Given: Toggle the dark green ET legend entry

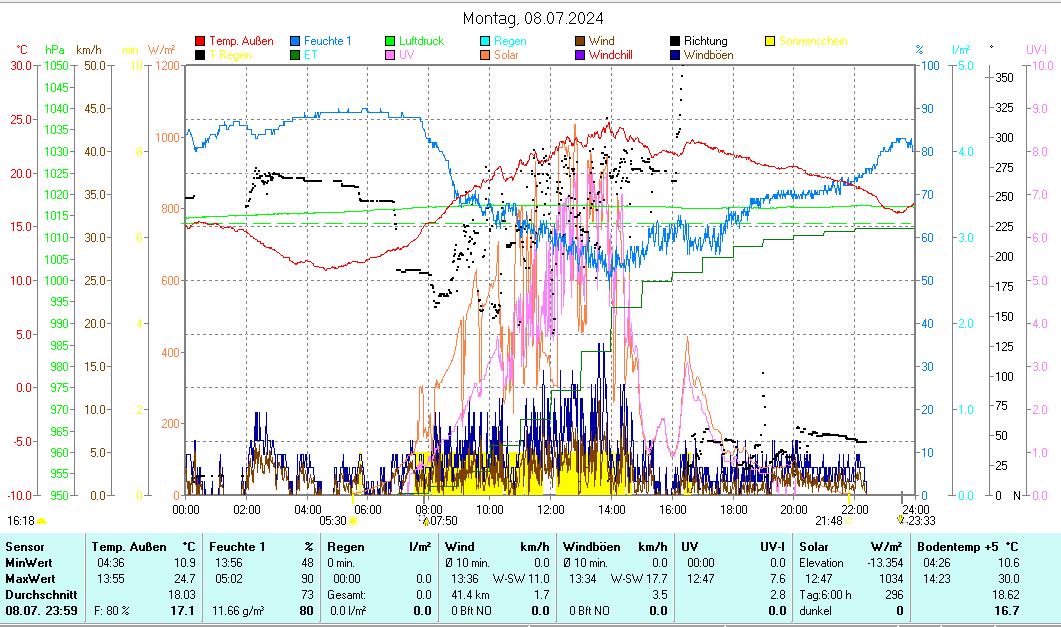Looking at the screenshot, I should coord(296,55).
